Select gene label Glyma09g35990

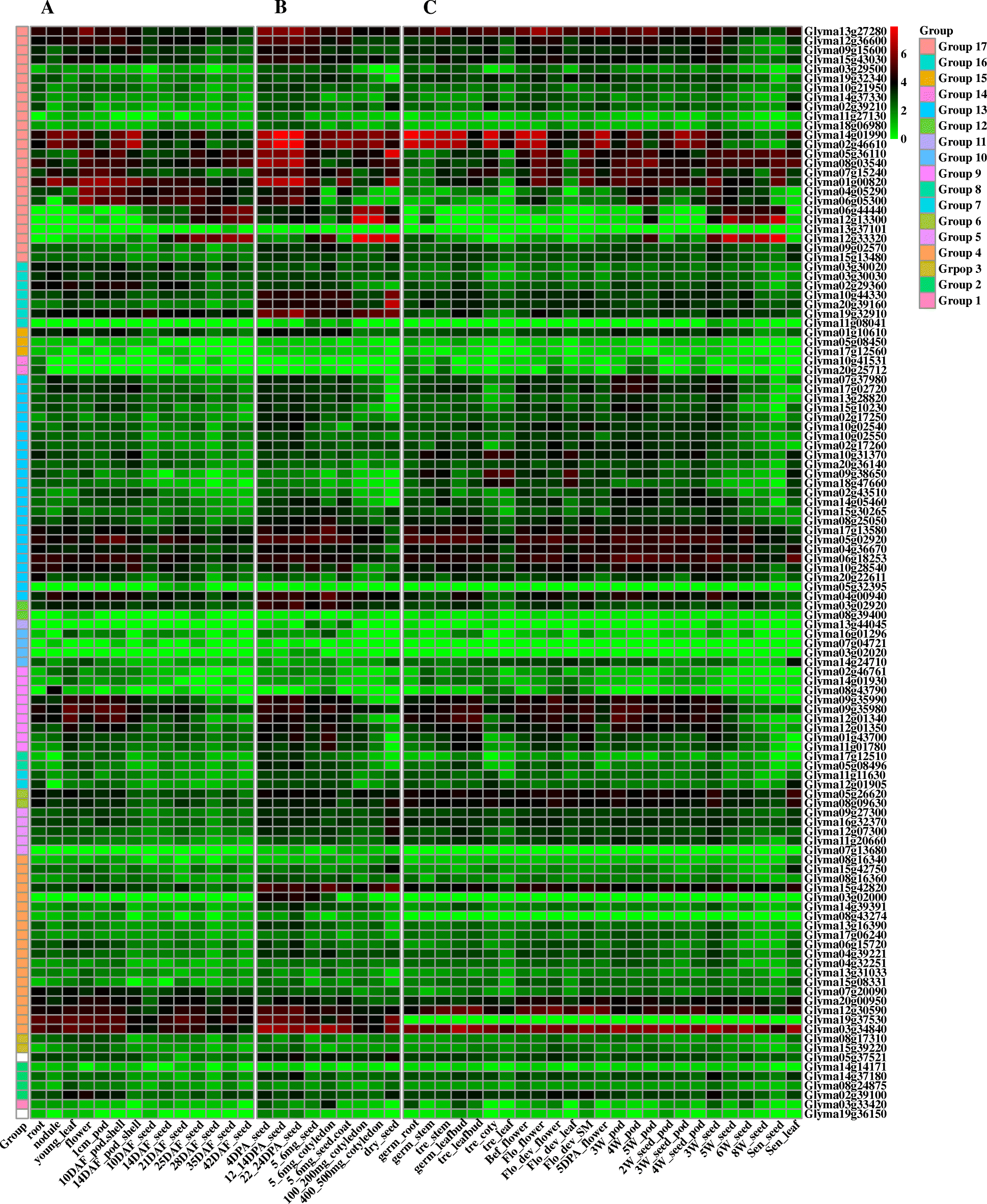pyautogui.click(x=845, y=700)
